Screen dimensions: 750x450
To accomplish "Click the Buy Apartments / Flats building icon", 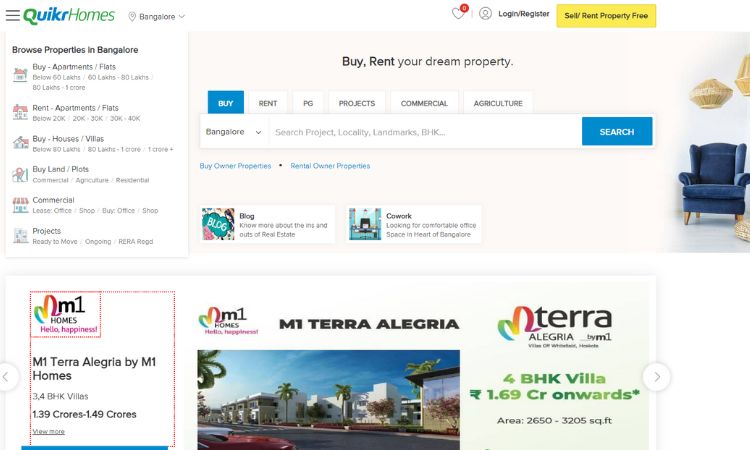I will pyautogui.click(x=20, y=75).
